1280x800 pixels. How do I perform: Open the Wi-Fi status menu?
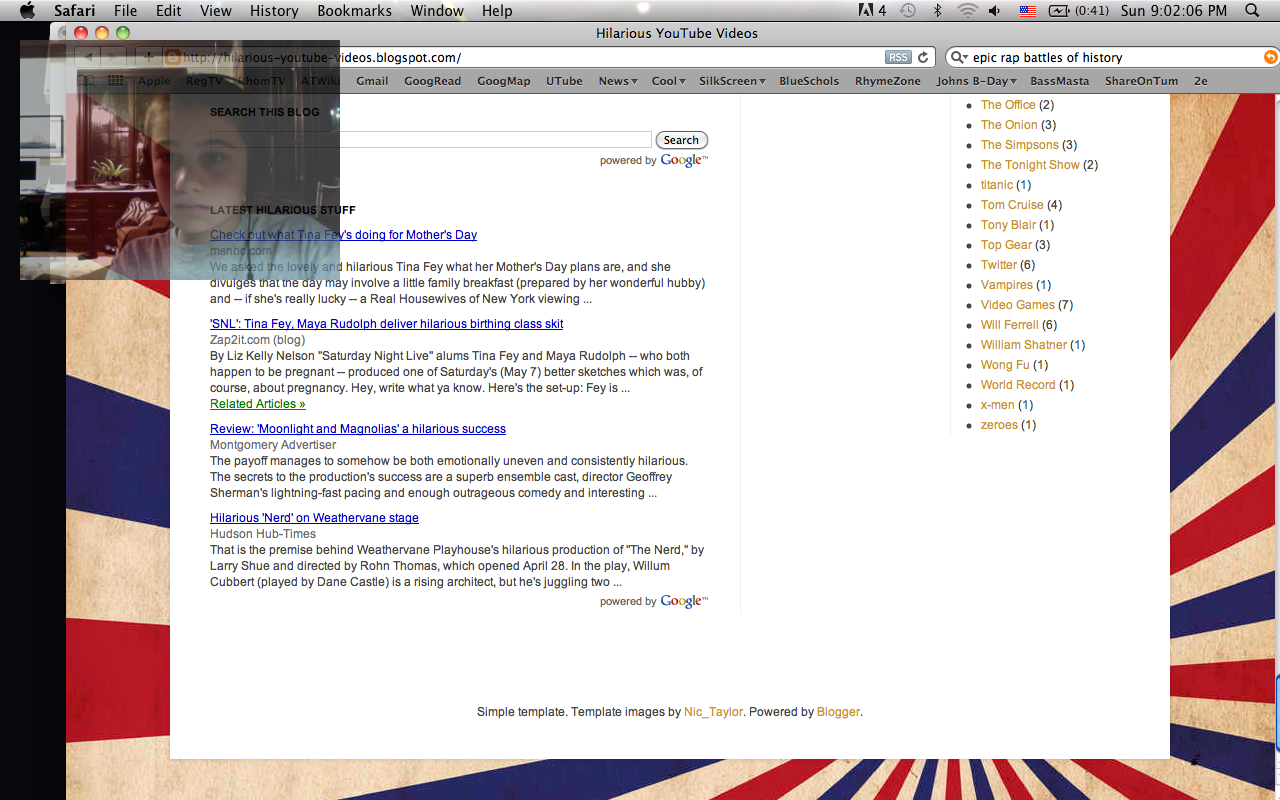coord(967,11)
